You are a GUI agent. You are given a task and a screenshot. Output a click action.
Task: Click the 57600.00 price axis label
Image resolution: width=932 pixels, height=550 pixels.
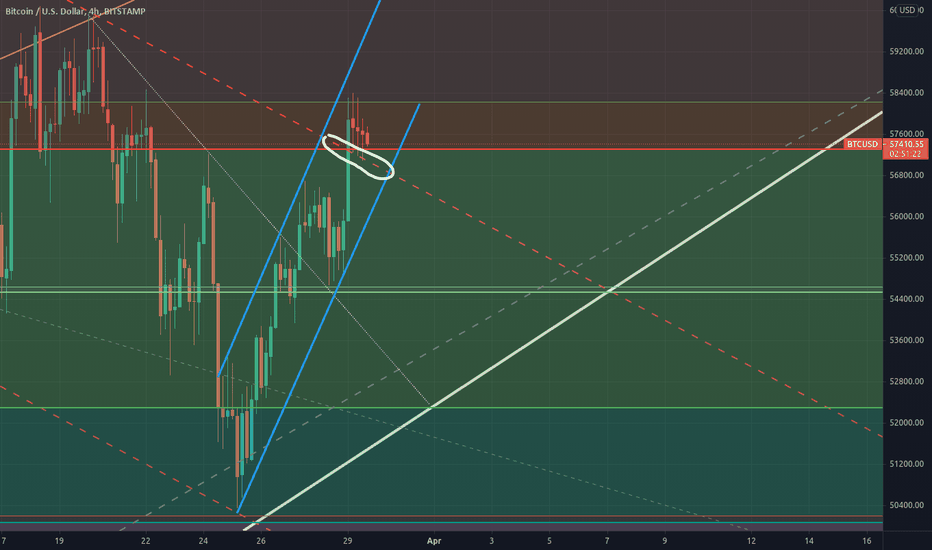906,134
